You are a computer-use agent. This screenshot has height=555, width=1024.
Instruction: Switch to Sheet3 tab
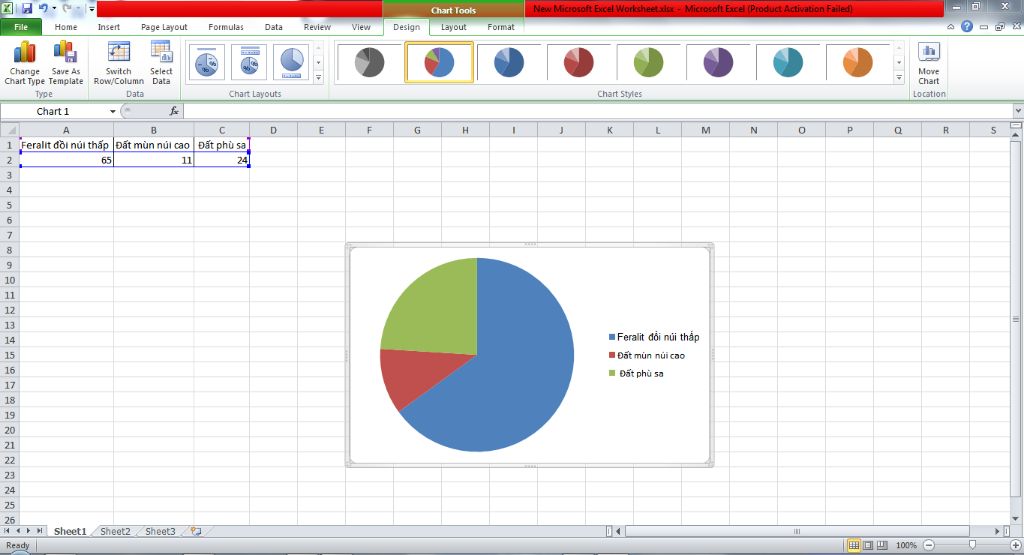point(160,531)
